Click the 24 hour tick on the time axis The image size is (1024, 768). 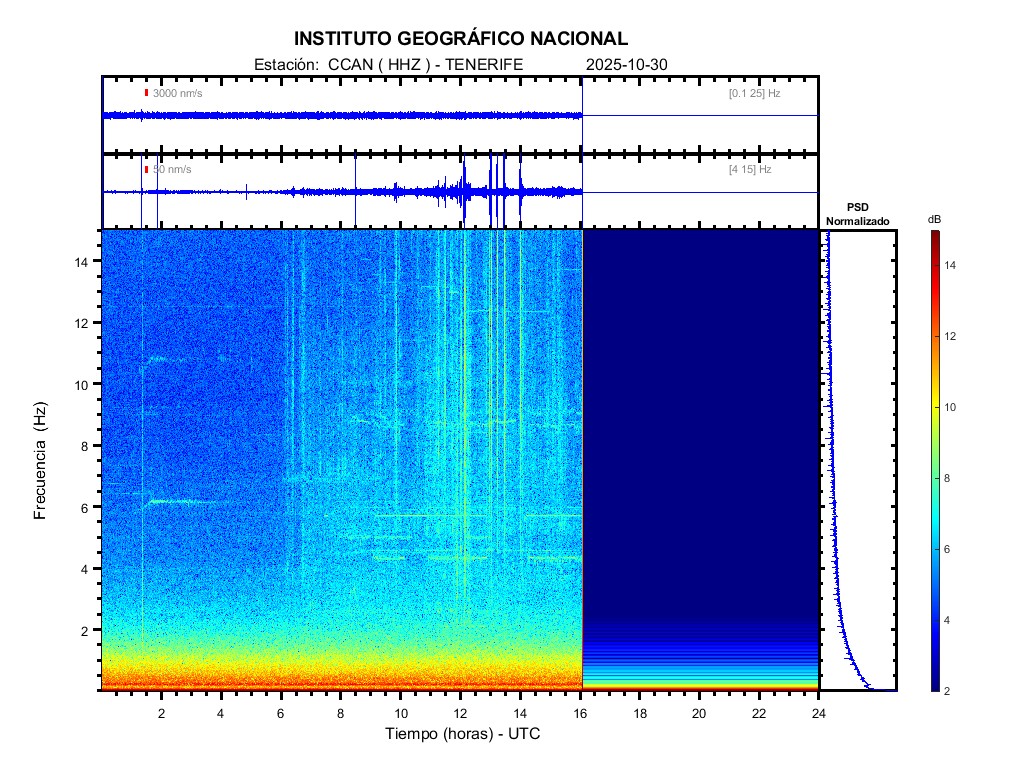(818, 713)
